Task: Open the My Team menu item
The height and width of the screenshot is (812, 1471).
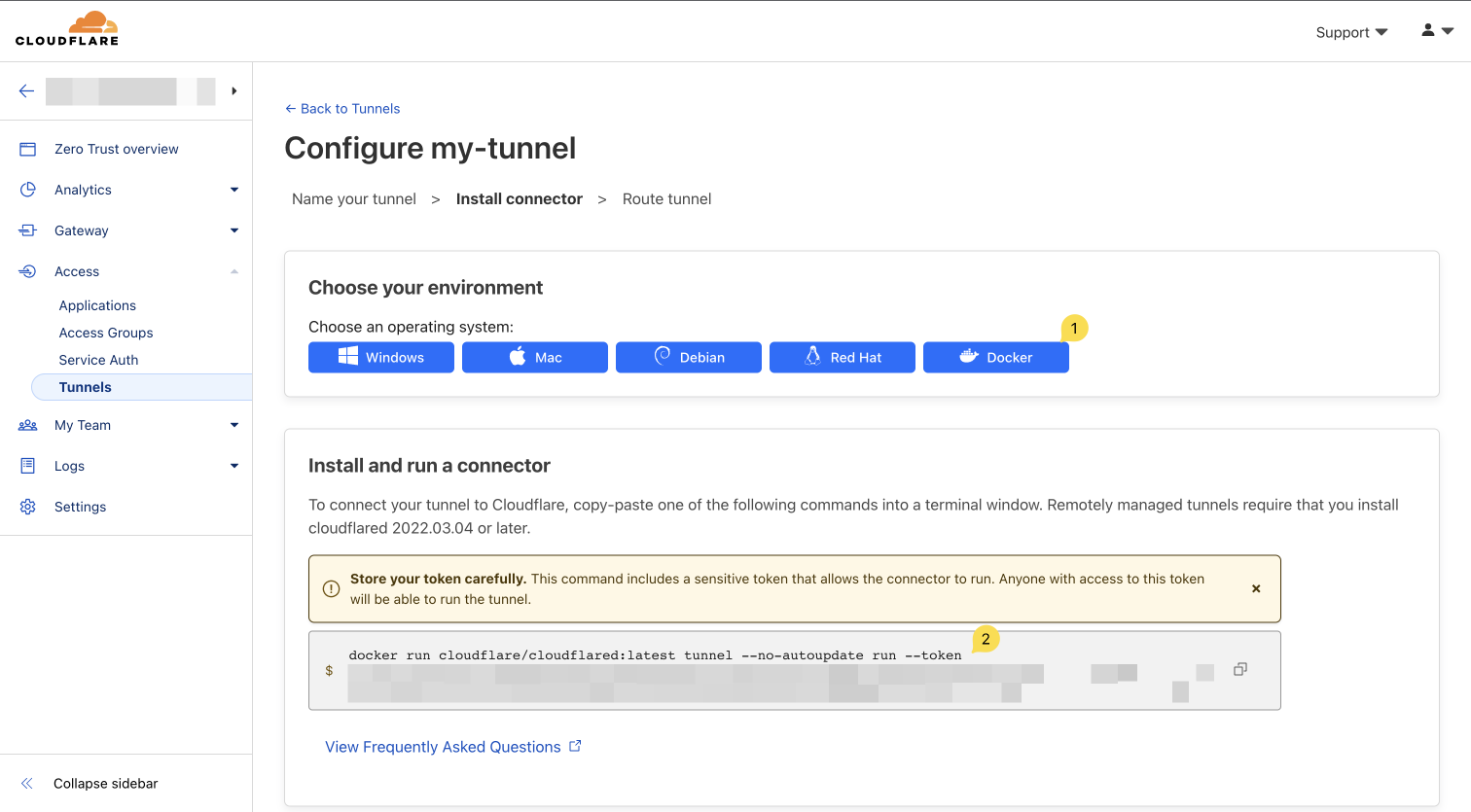Action: pos(83,425)
